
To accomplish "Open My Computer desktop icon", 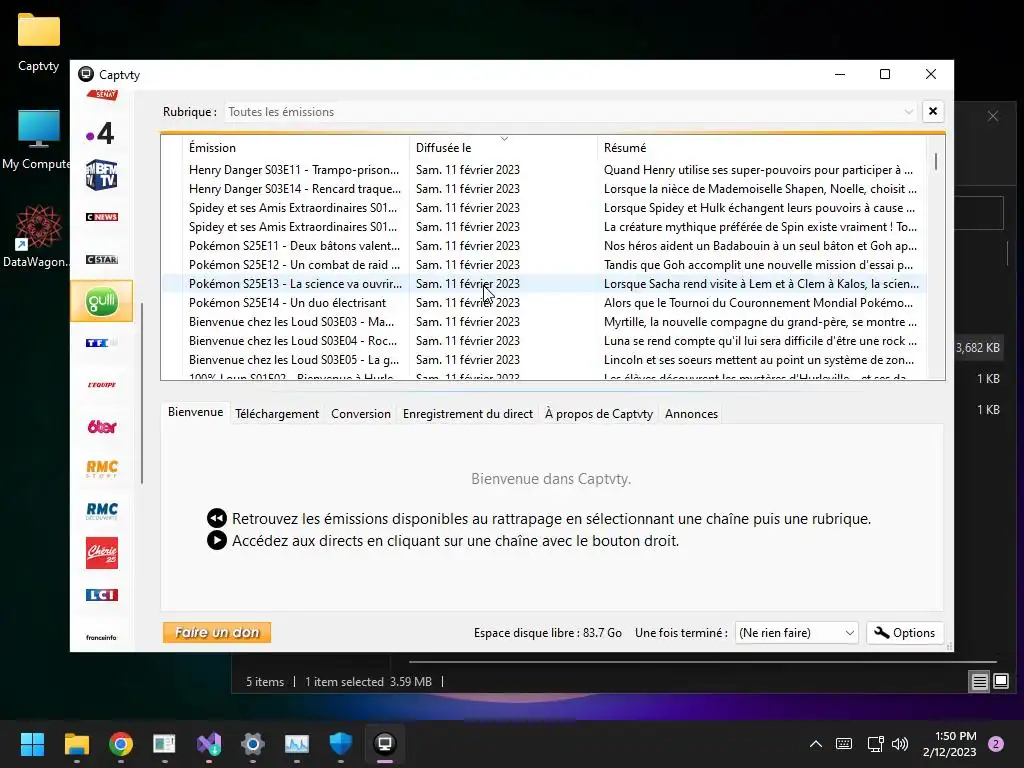I will 37,139.
